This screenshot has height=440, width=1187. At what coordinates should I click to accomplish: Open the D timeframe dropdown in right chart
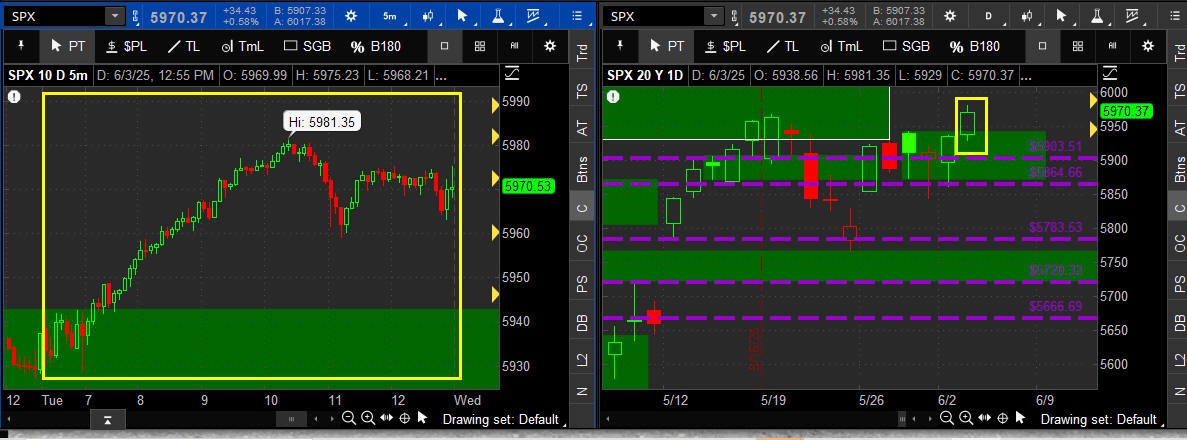pos(989,16)
